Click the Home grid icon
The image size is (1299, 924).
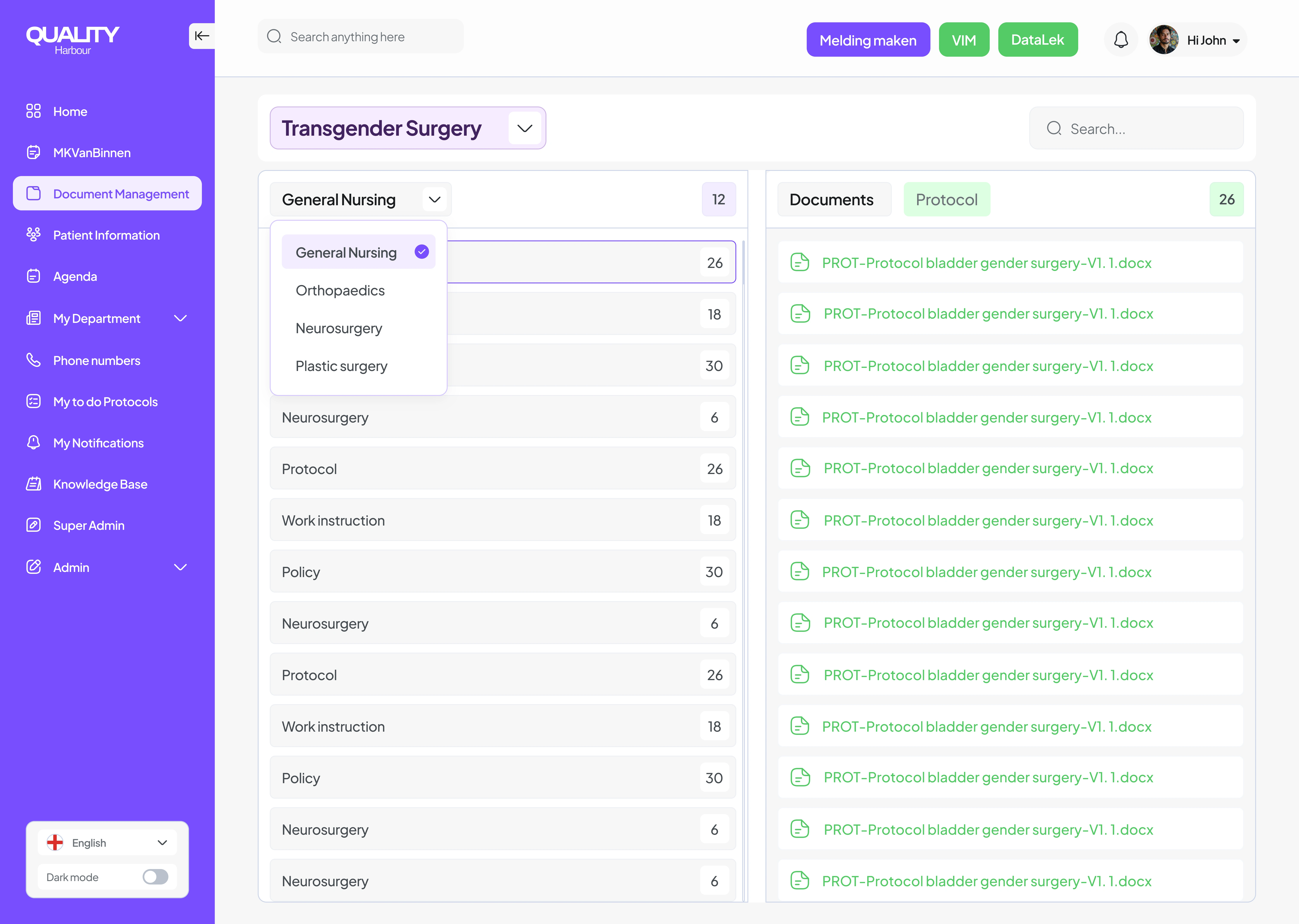pos(34,111)
